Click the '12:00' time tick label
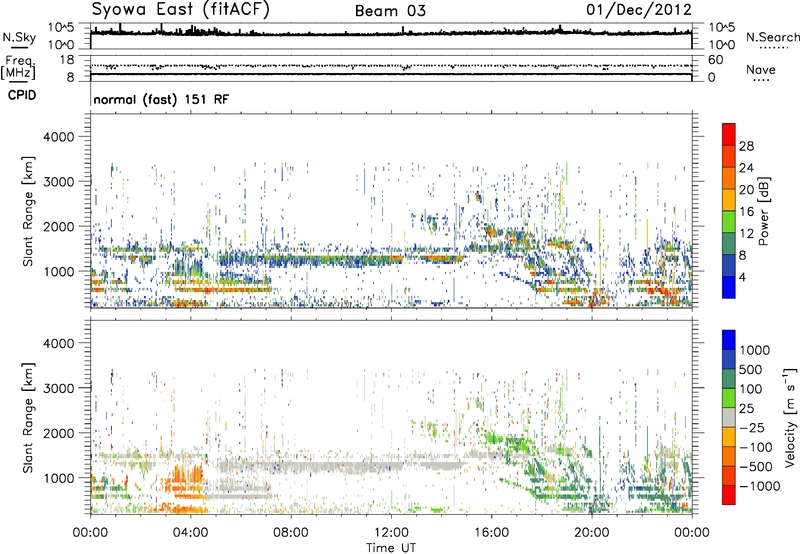800x554 pixels. point(391,533)
